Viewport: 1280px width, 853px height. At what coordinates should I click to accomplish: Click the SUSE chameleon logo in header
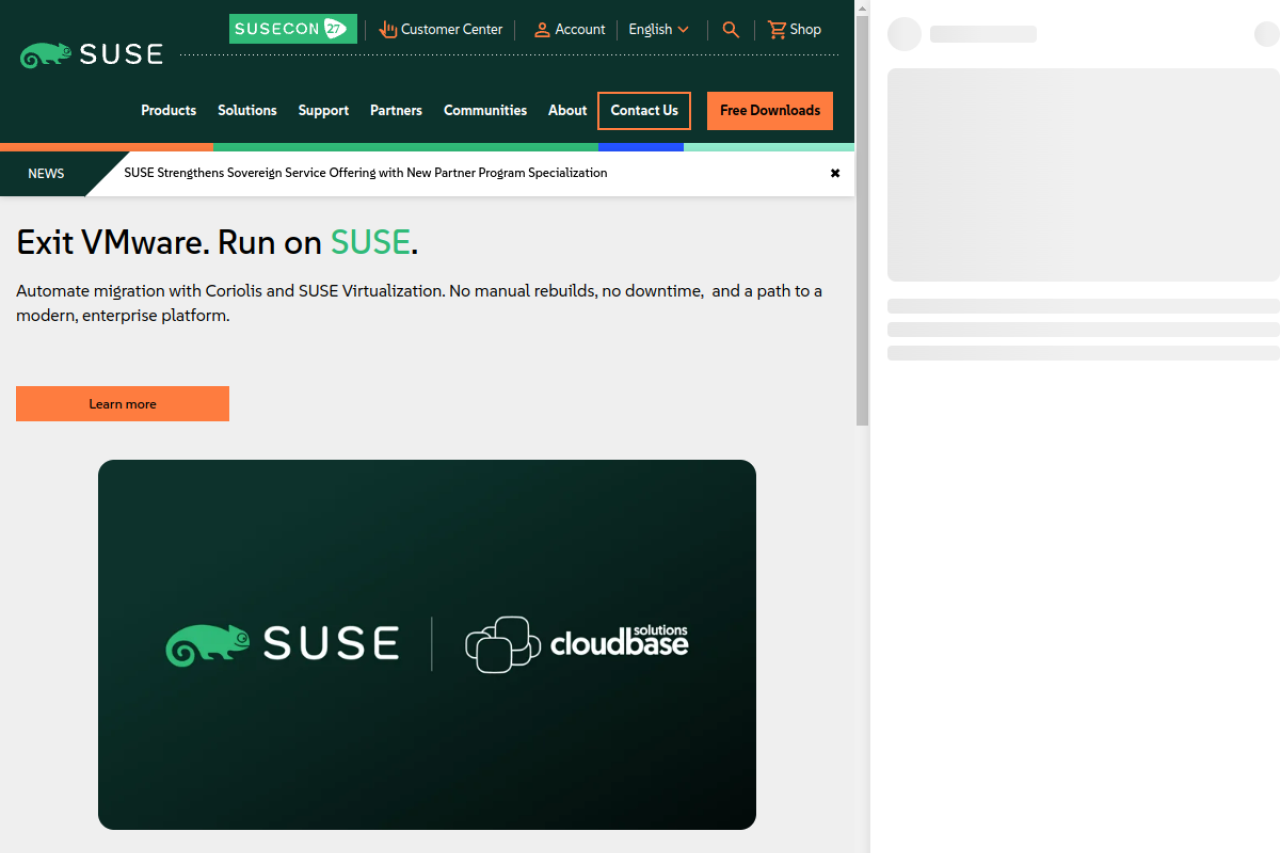pyautogui.click(x=91, y=54)
